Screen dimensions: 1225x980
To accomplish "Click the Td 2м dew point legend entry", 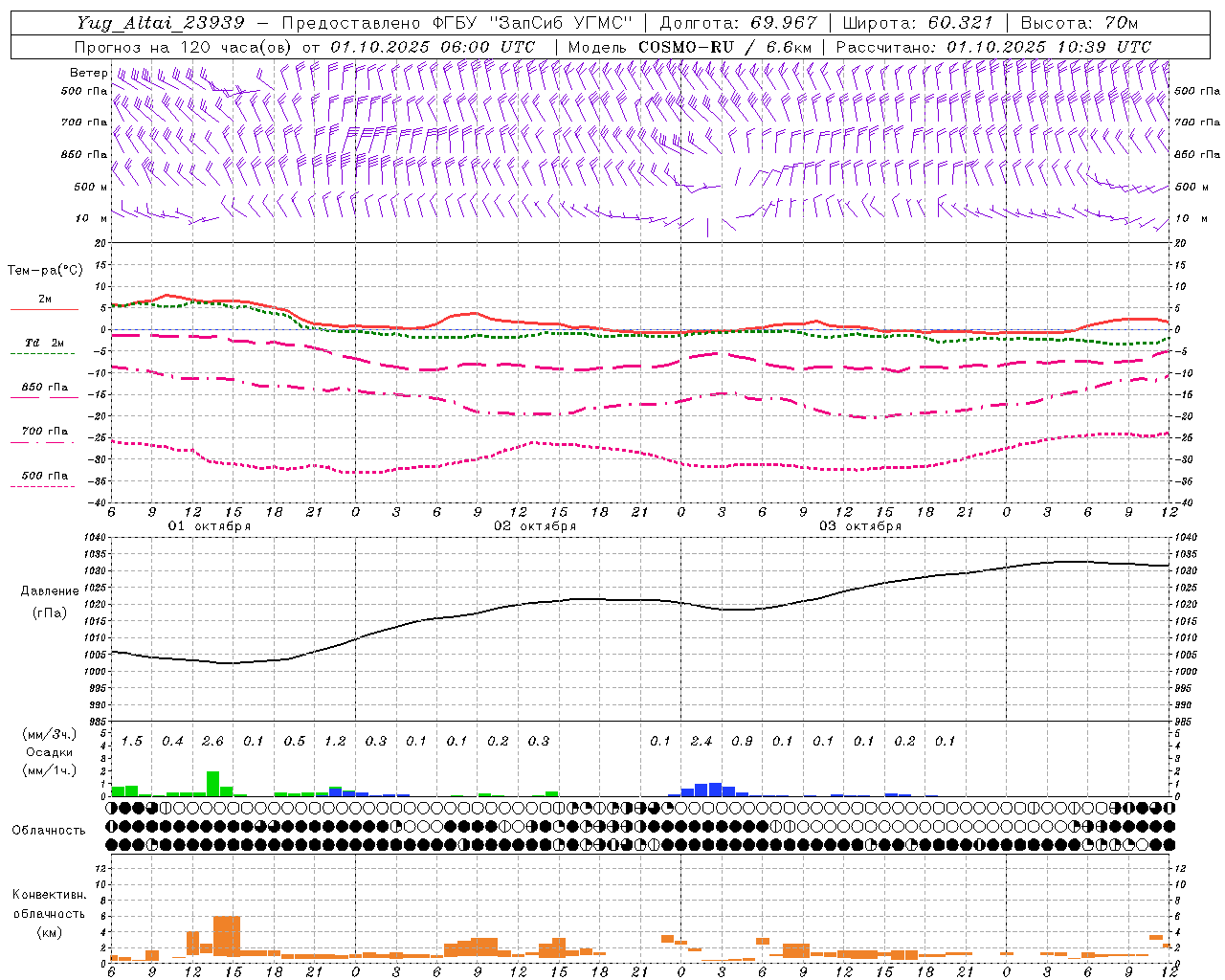I will pos(44,343).
